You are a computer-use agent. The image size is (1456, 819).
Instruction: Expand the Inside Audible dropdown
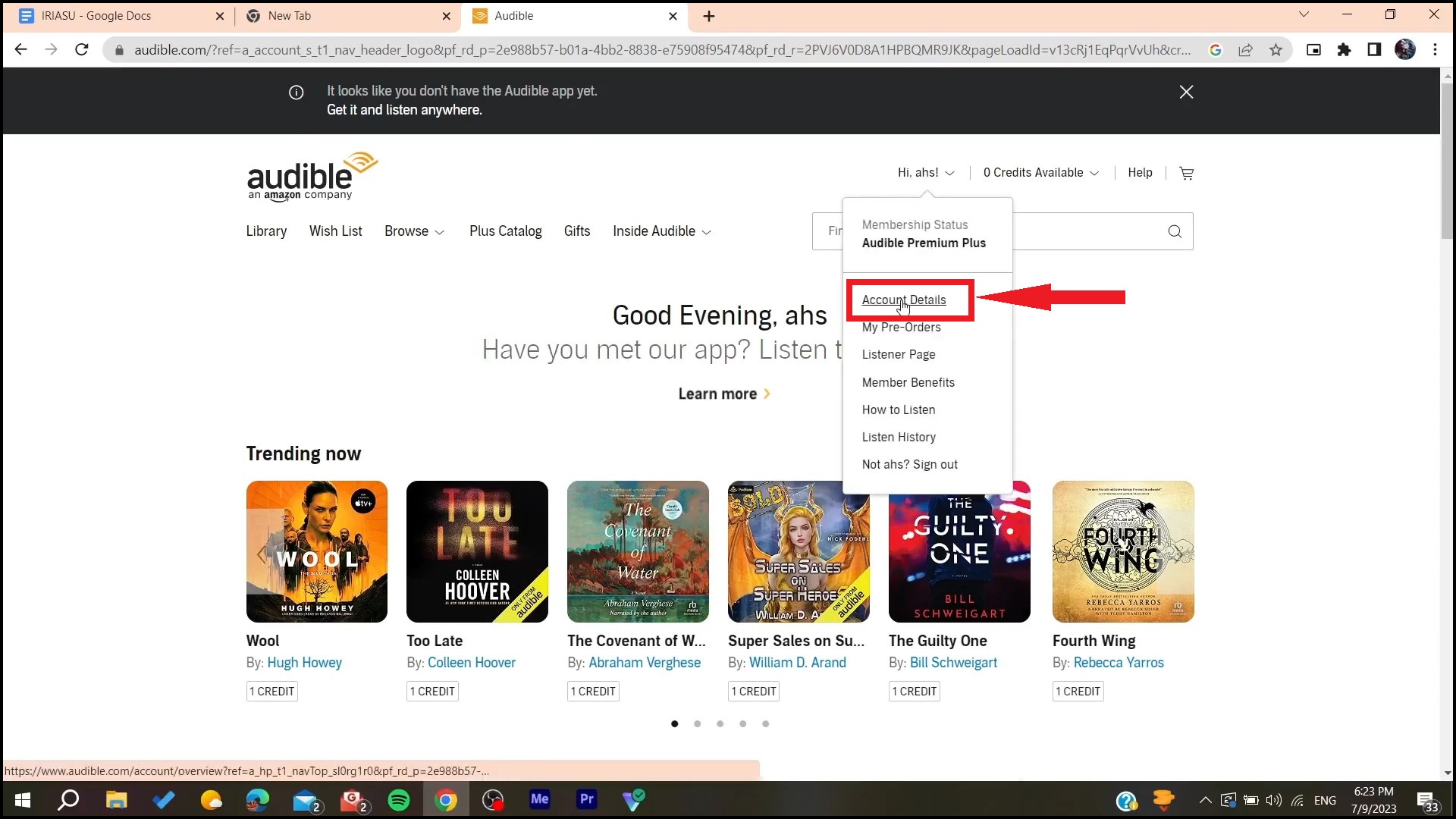(661, 231)
